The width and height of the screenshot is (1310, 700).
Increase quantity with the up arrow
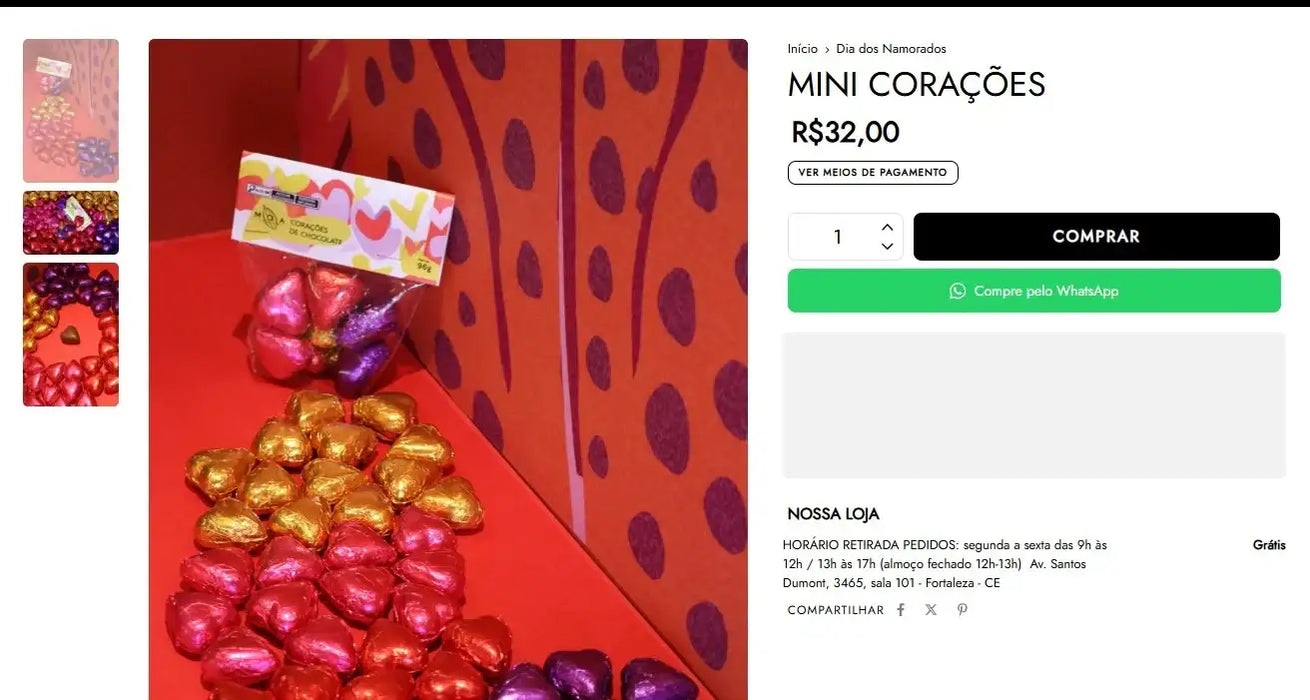(887, 227)
